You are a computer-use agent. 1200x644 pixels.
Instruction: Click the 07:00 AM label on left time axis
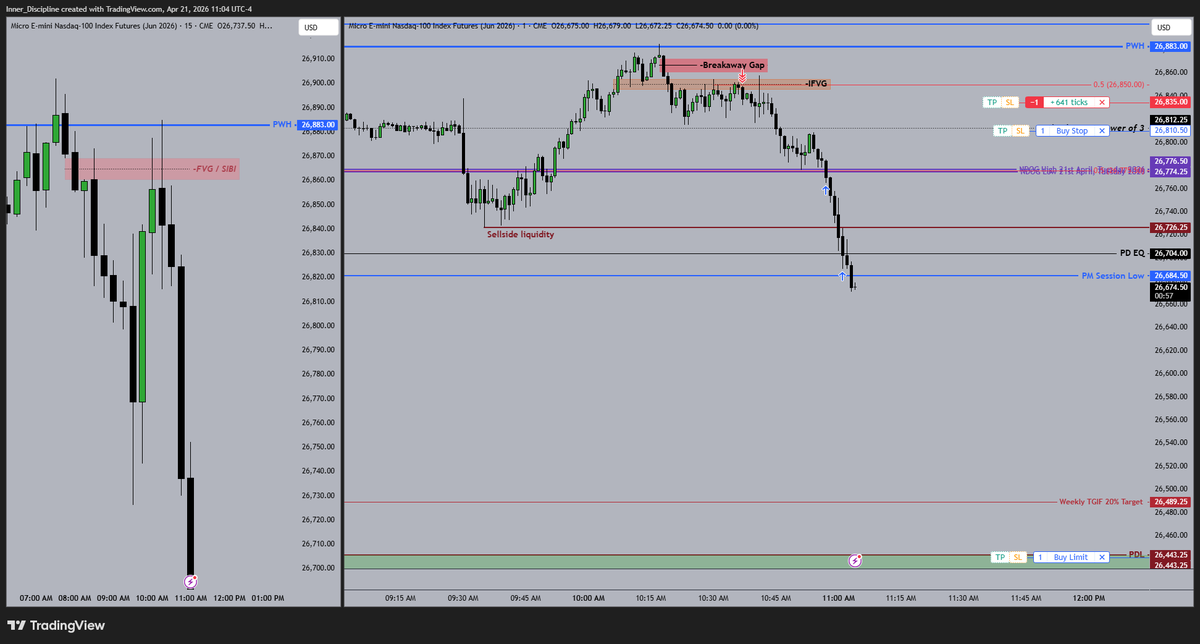(35, 598)
